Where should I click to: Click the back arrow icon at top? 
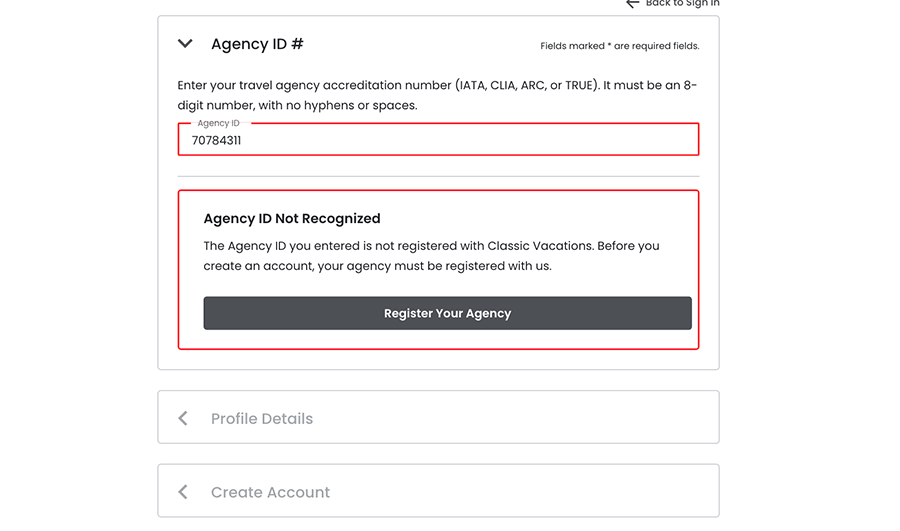[x=632, y=4]
